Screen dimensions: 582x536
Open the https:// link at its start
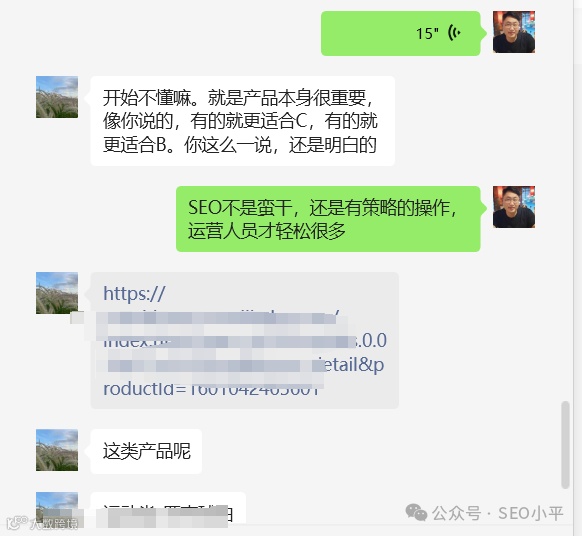(x=134, y=294)
